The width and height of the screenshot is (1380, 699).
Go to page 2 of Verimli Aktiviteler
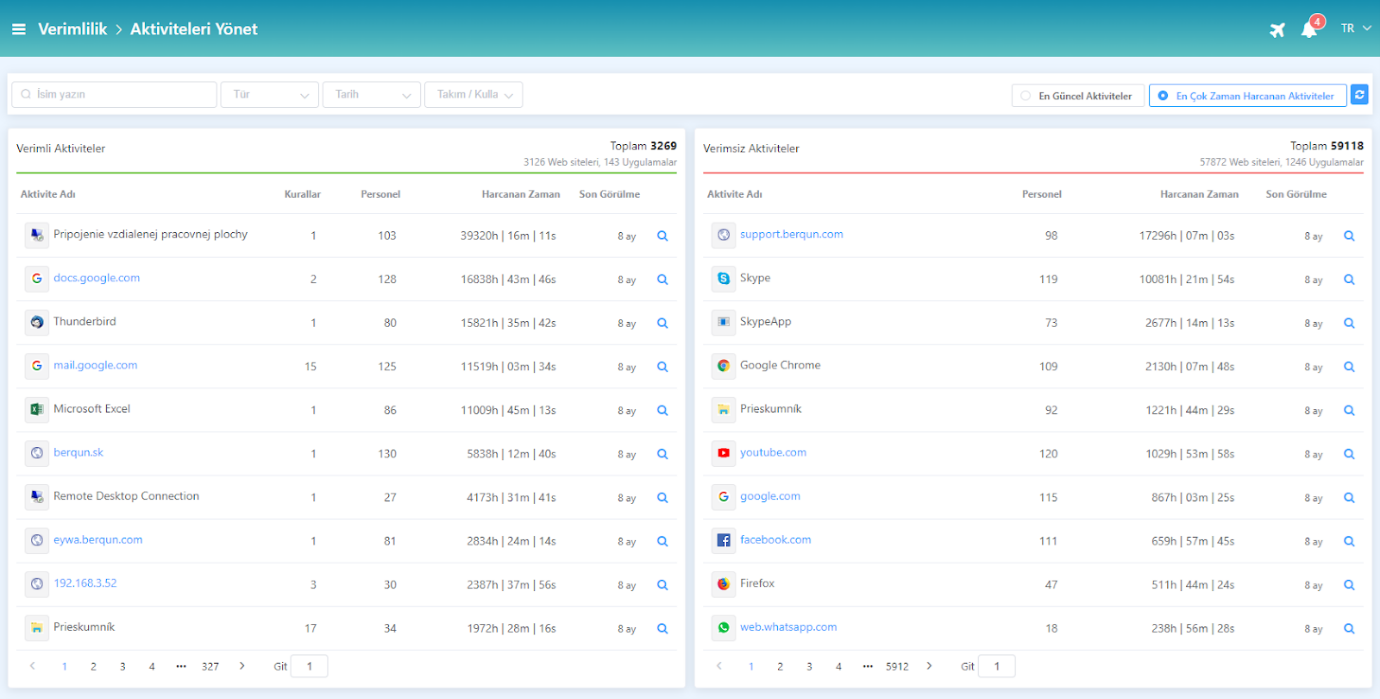click(x=93, y=666)
